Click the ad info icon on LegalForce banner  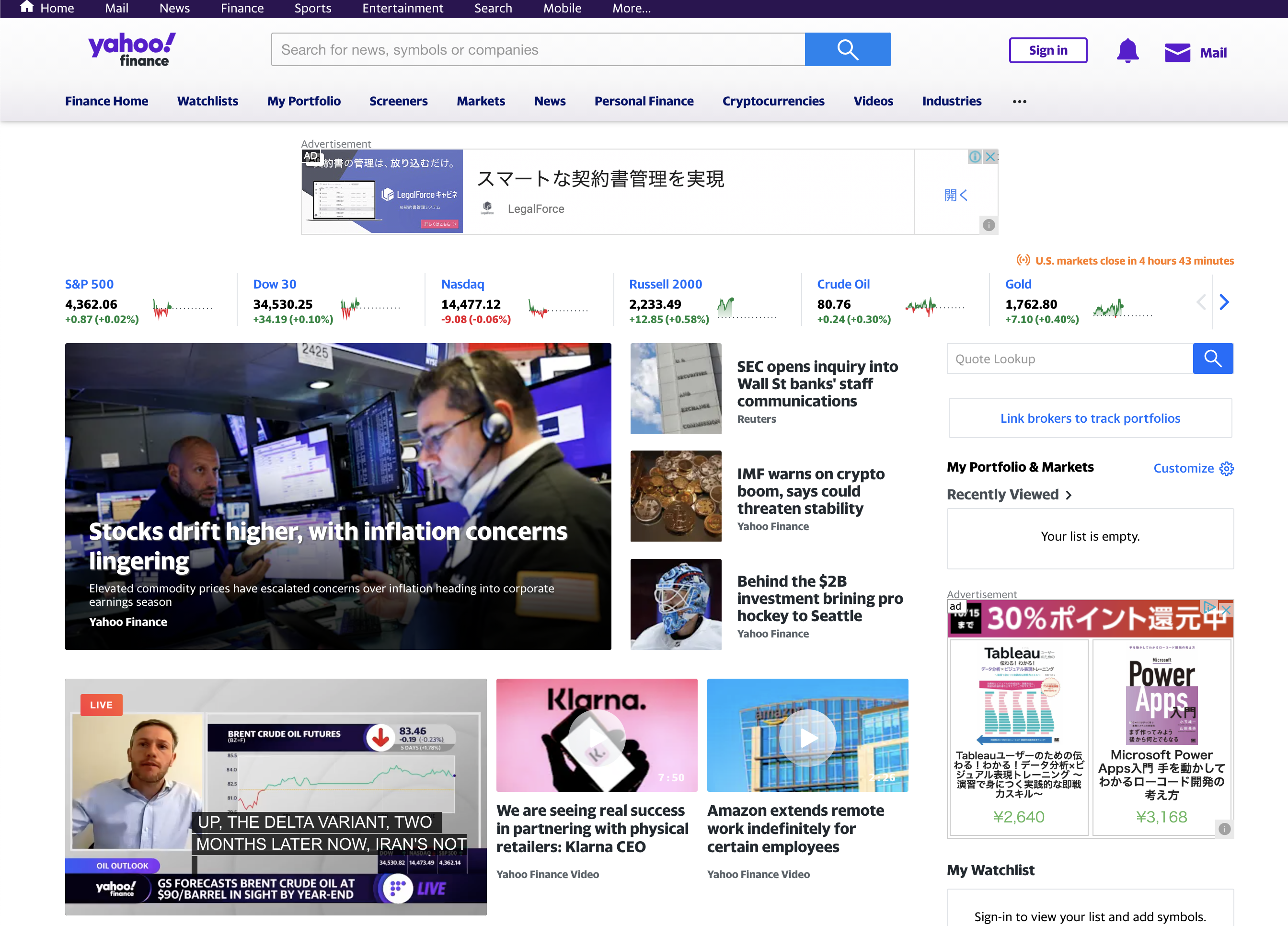(975, 156)
